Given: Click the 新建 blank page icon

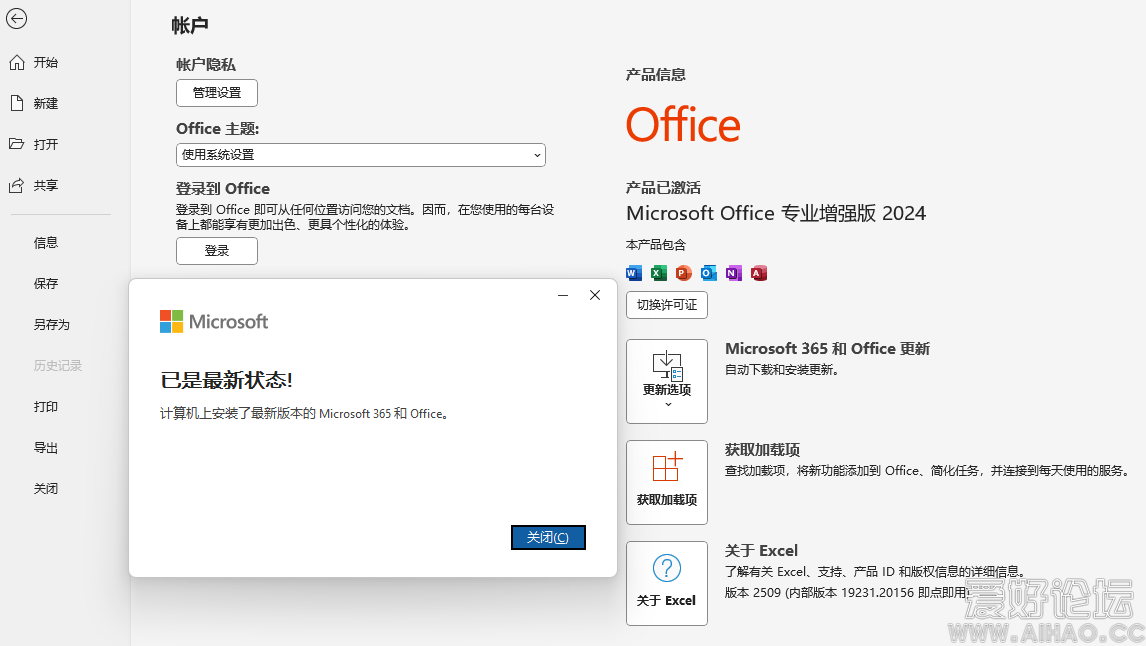Looking at the screenshot, I should point(17,103).
